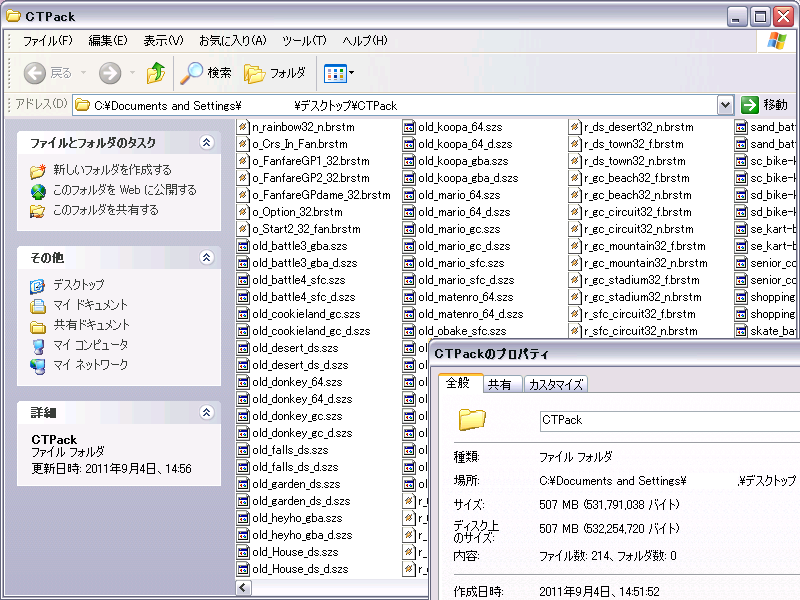Screen dimensions: 800x600
Task: Select r_gc_beach32_f.brstm file icon
Action: (x=575, y=178)
